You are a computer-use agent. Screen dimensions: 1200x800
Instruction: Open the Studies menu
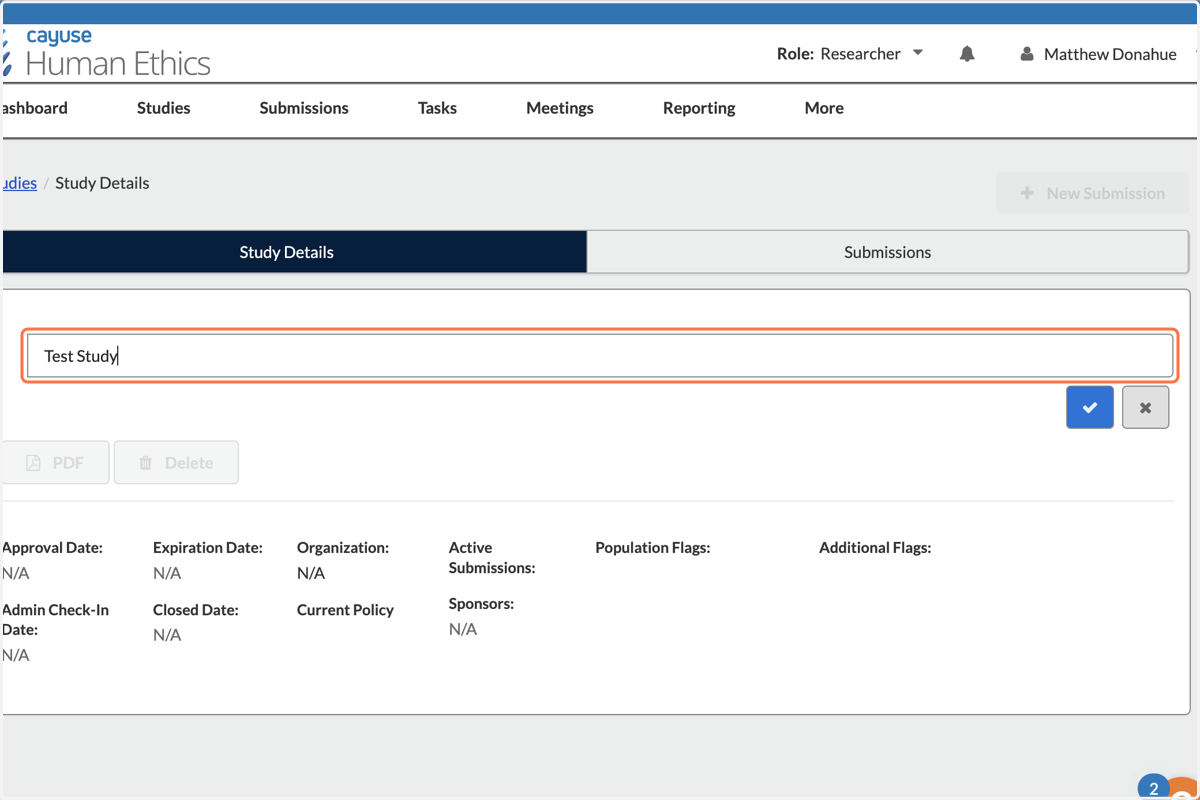pos(164,108)
